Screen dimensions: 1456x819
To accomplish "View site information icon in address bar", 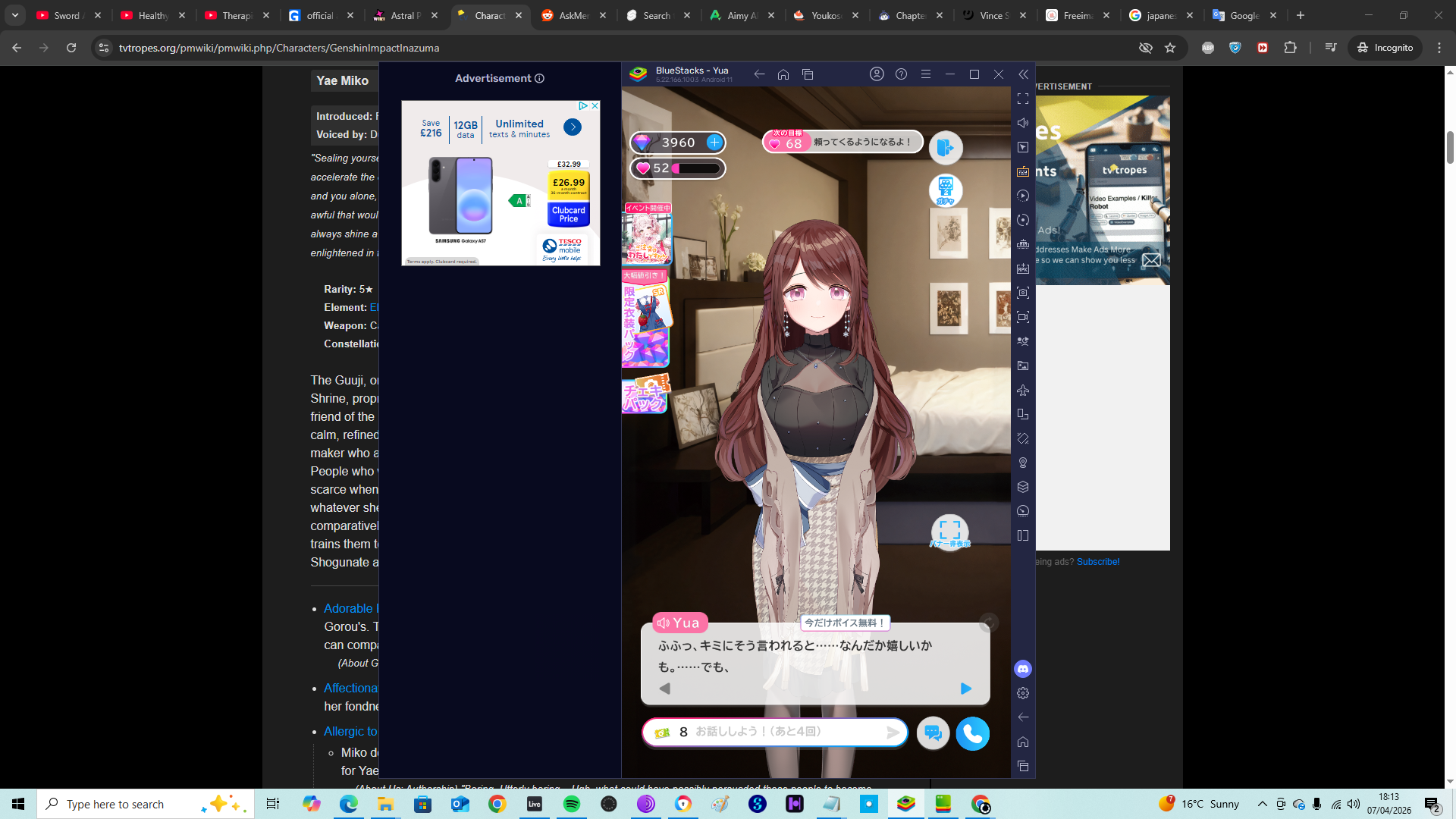I will (104, 48).
